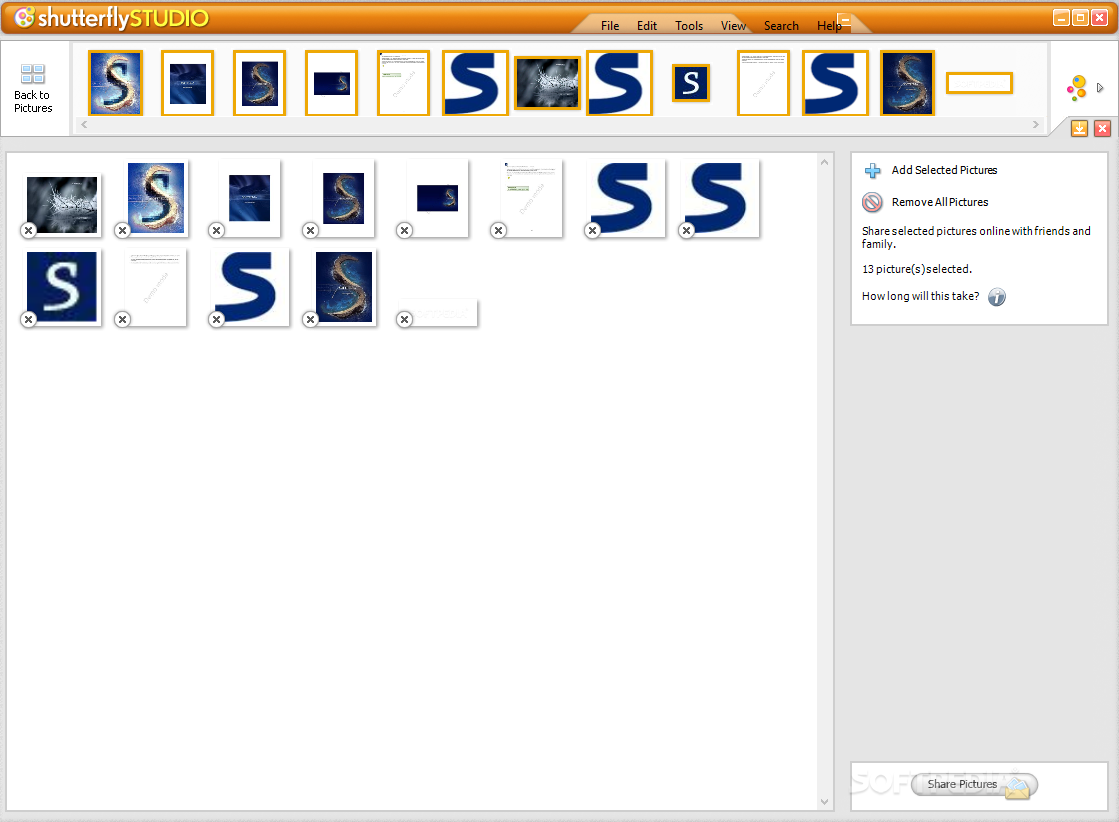Open the View menu

coord(733,26)
